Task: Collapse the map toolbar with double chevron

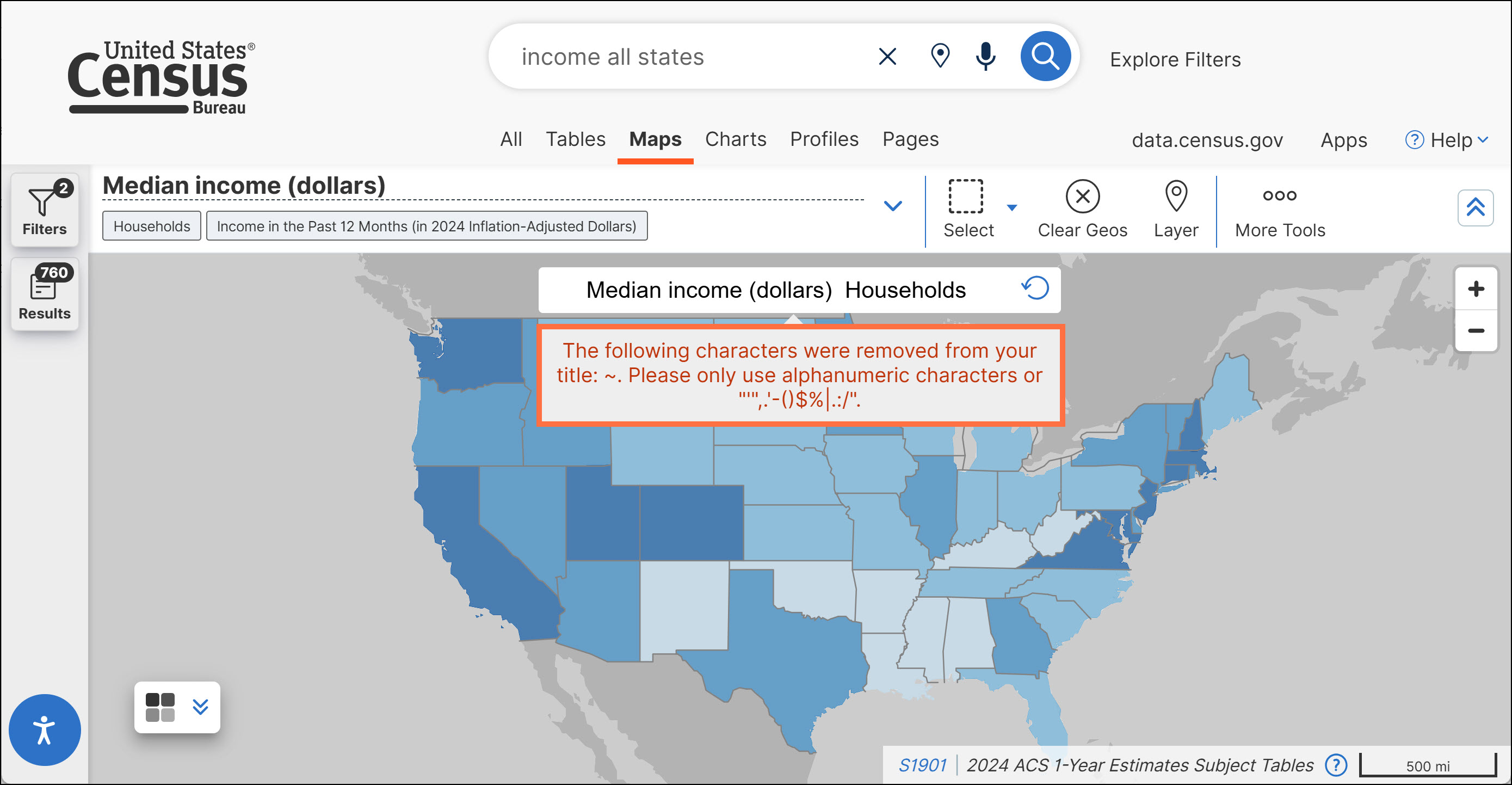Action: click(x=1475, y=207)
